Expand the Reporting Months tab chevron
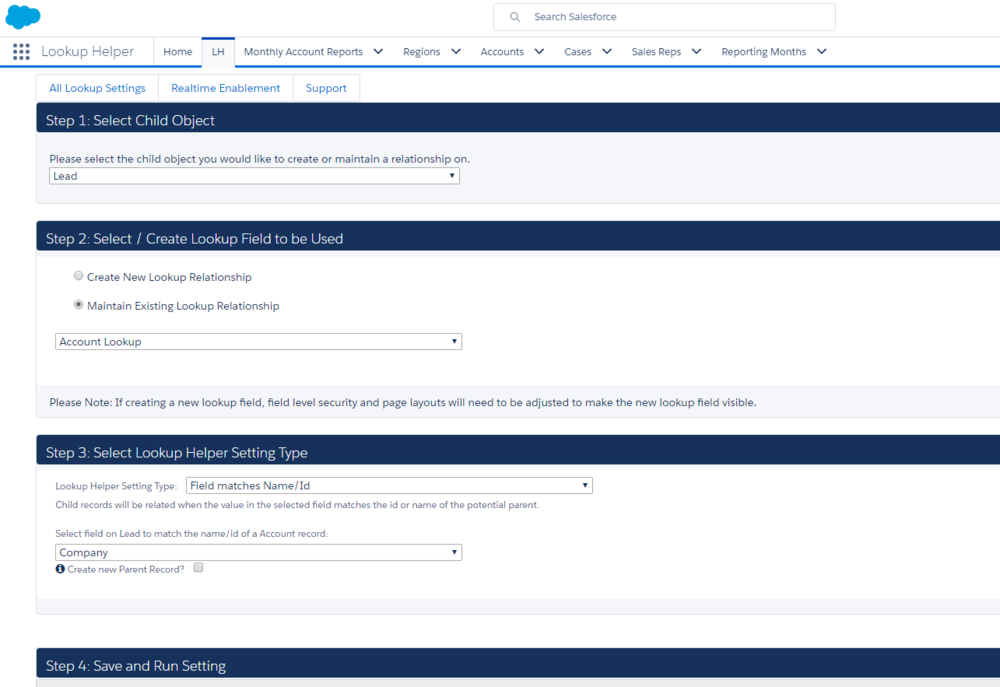The height and width of the screenshot is (687, 1000). click(822, 52)
